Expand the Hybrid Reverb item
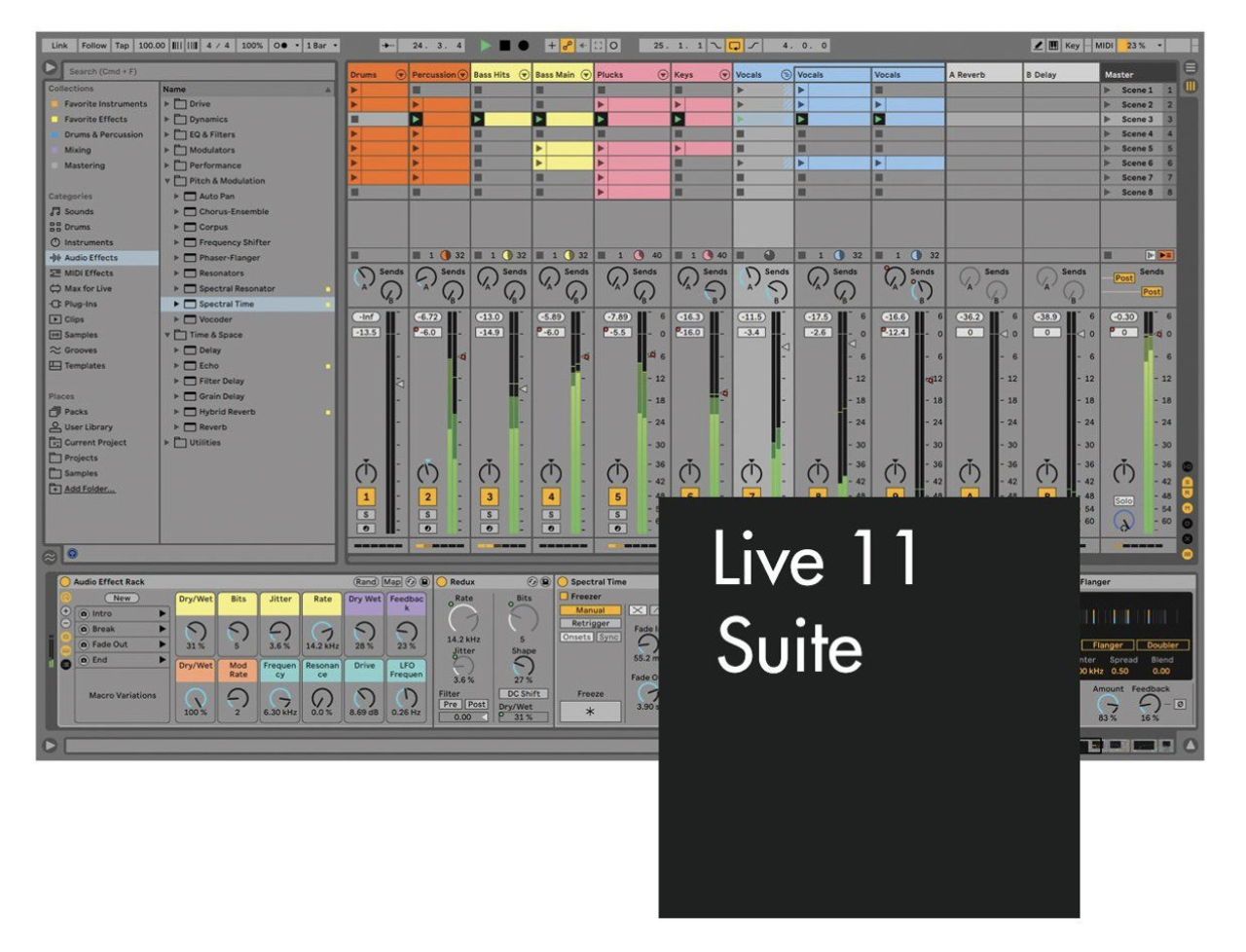This screenshot has height=952, width=1246. pyautogui.click(x=176, y=411)
